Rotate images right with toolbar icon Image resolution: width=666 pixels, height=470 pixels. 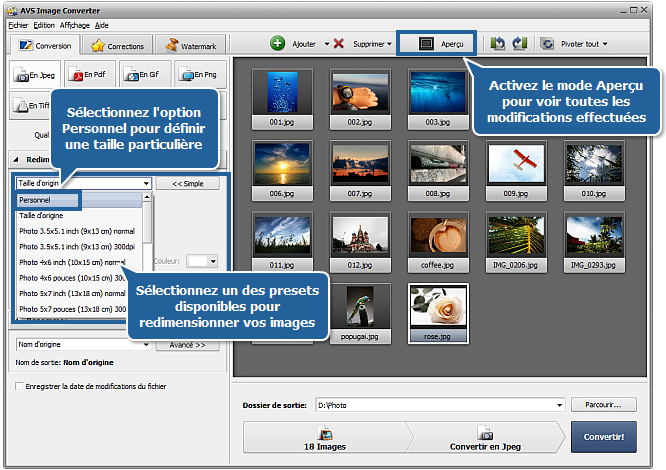[x=519, y=44]
